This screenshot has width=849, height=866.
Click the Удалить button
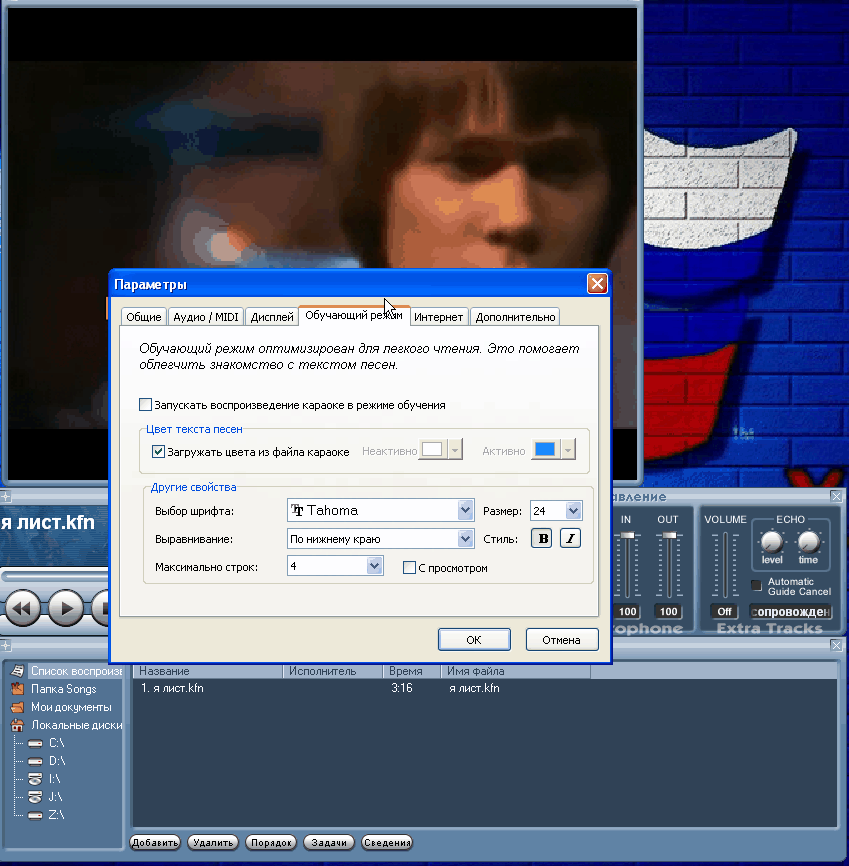pos(213,842)
